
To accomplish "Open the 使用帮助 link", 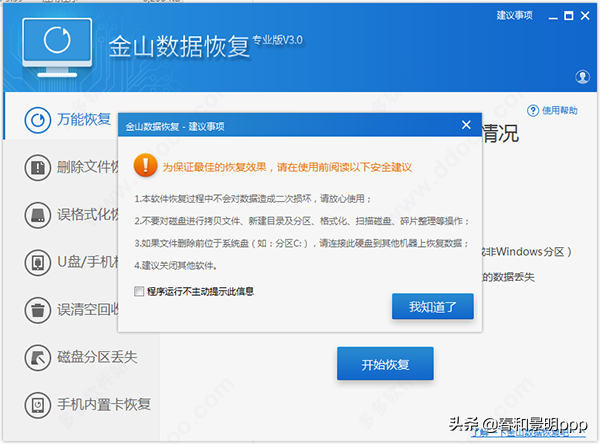I will tap(559, 111).
